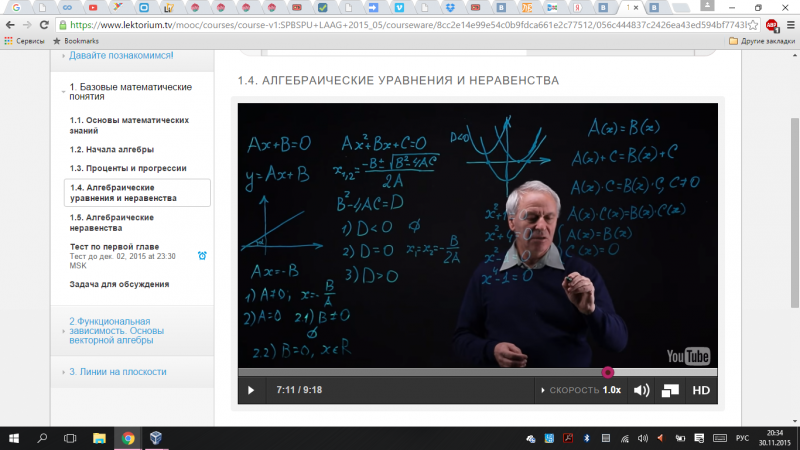Open the touch keyboard tray icon
The width and height of the screenshot is (800, 450).
coord(720,438)
